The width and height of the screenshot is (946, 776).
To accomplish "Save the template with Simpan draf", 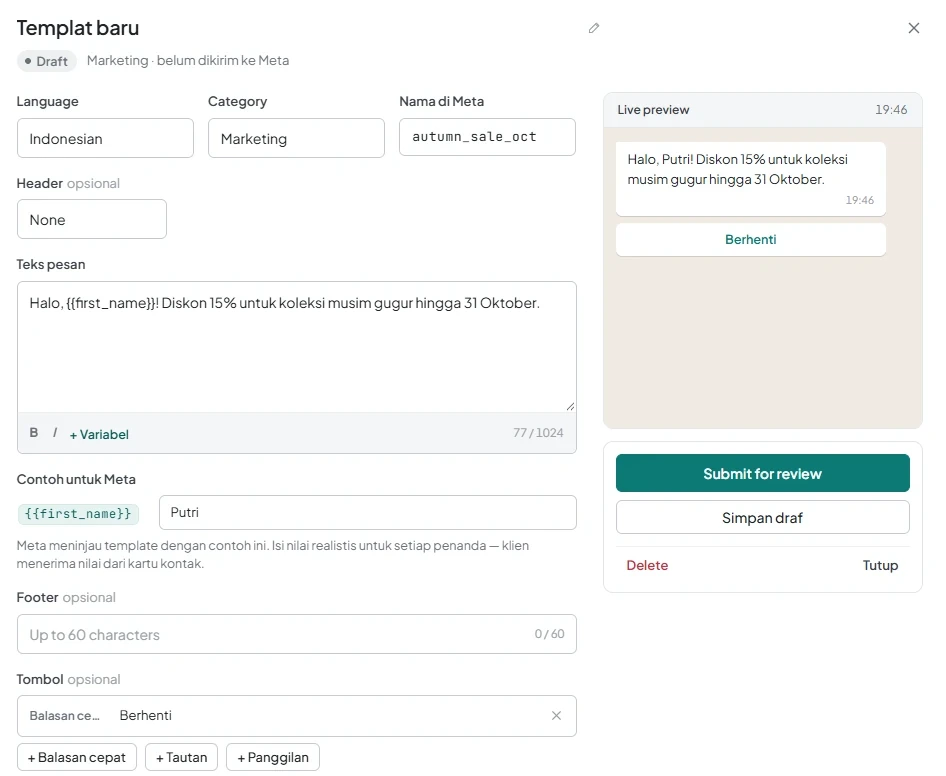I will coord(763,518).
